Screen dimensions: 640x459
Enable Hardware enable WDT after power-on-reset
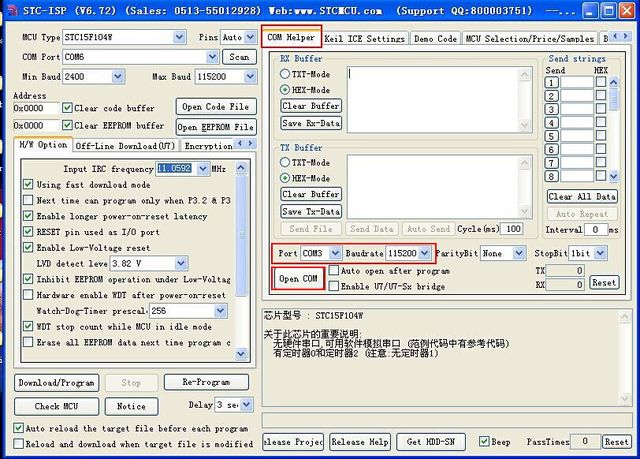point(28,295)
